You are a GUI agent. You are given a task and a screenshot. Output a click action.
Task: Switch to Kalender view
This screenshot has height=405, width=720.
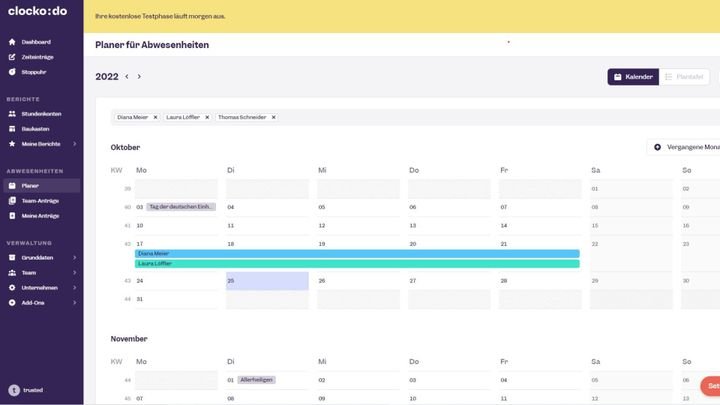pos(633,77)
